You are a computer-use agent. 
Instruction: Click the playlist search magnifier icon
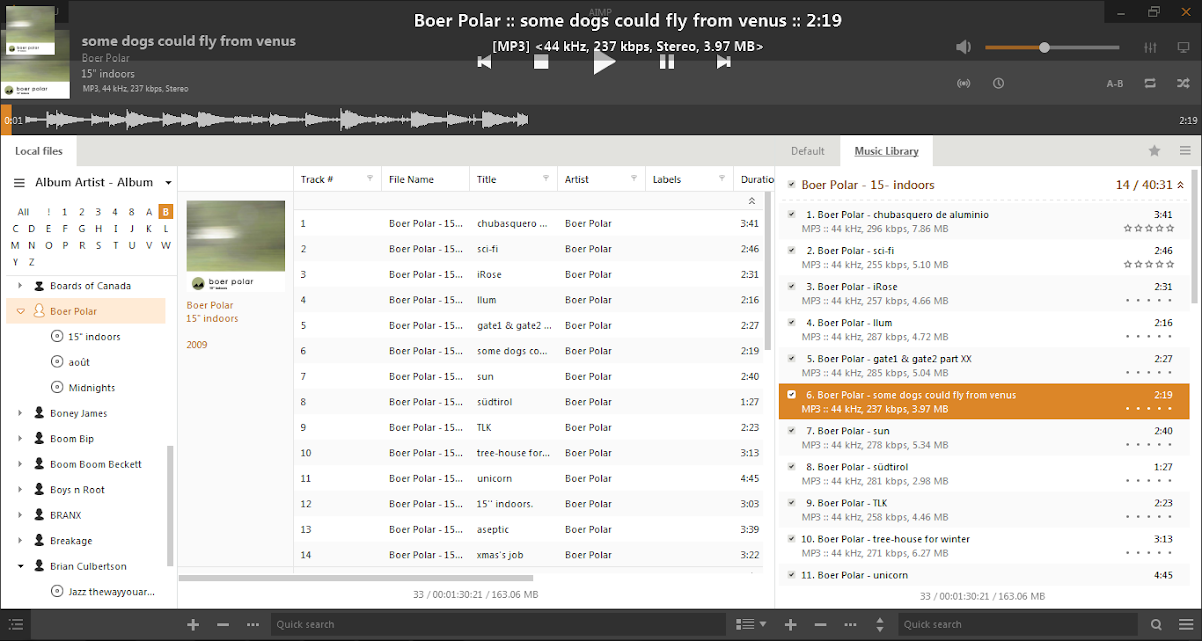[1156, 625]
